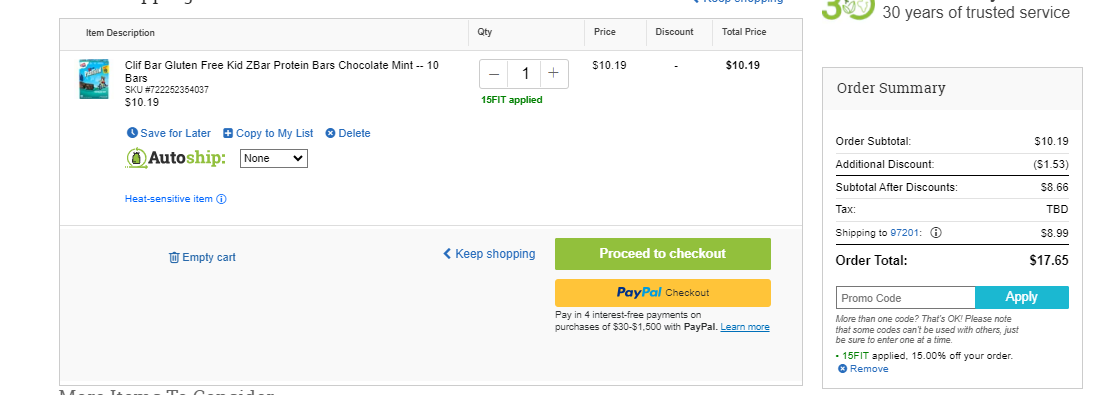1108x395 pixels.
Task: Click into the Promo Code input field
Action: click(906, 297)
